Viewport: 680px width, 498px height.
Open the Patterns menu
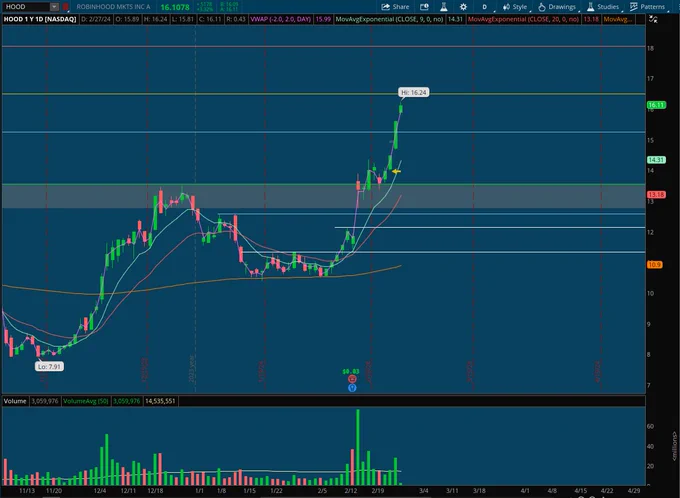(647, 7)
